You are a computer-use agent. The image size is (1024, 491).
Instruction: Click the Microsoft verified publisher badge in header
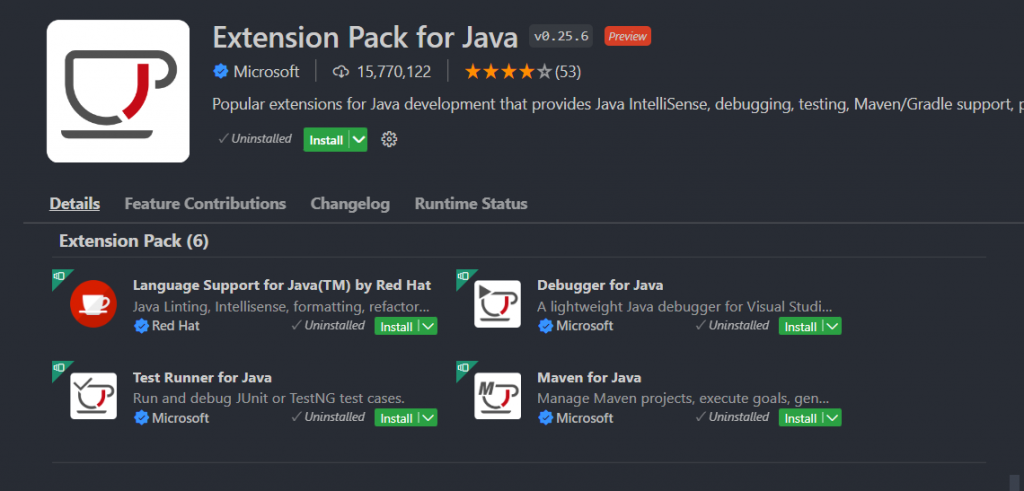click(221, 72)
